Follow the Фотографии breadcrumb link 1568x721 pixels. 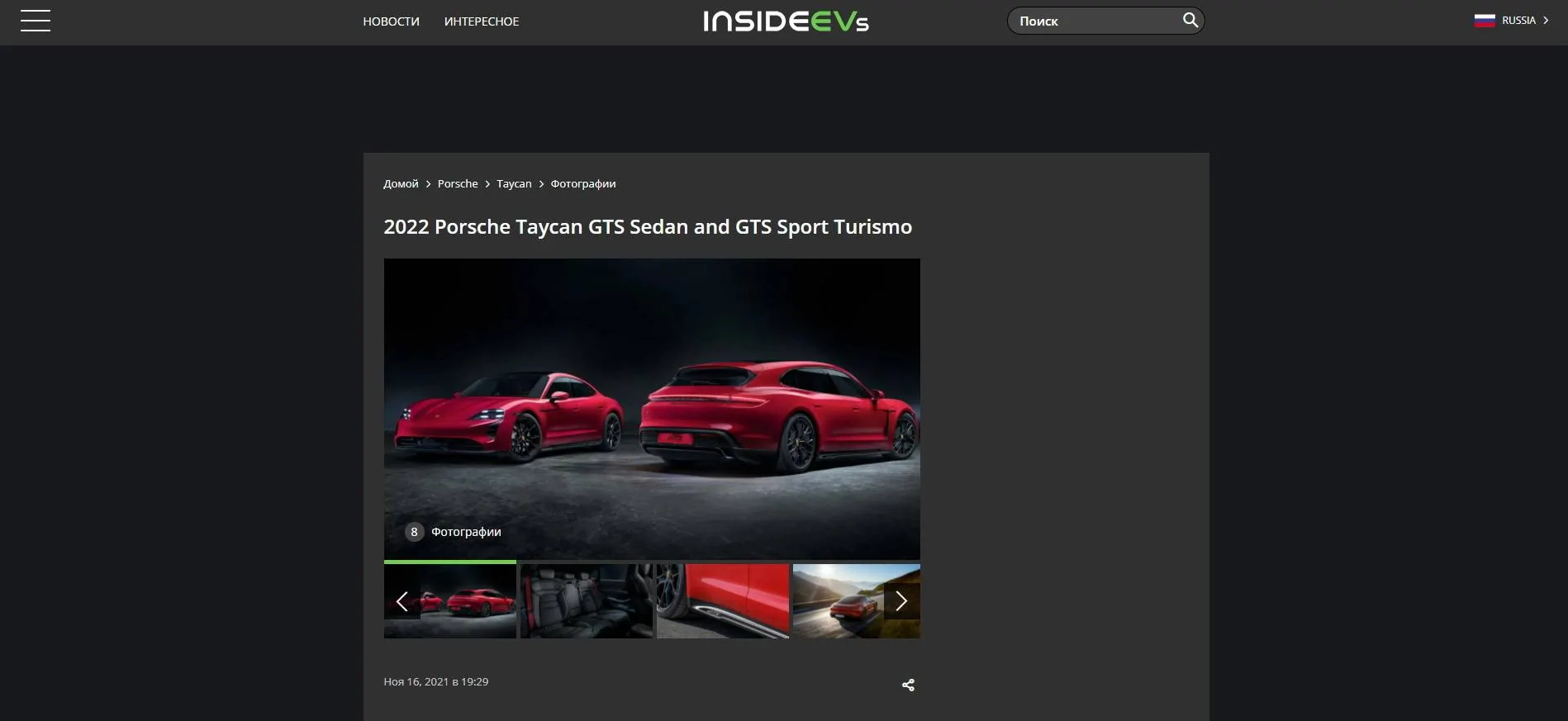tap(583, 183)
